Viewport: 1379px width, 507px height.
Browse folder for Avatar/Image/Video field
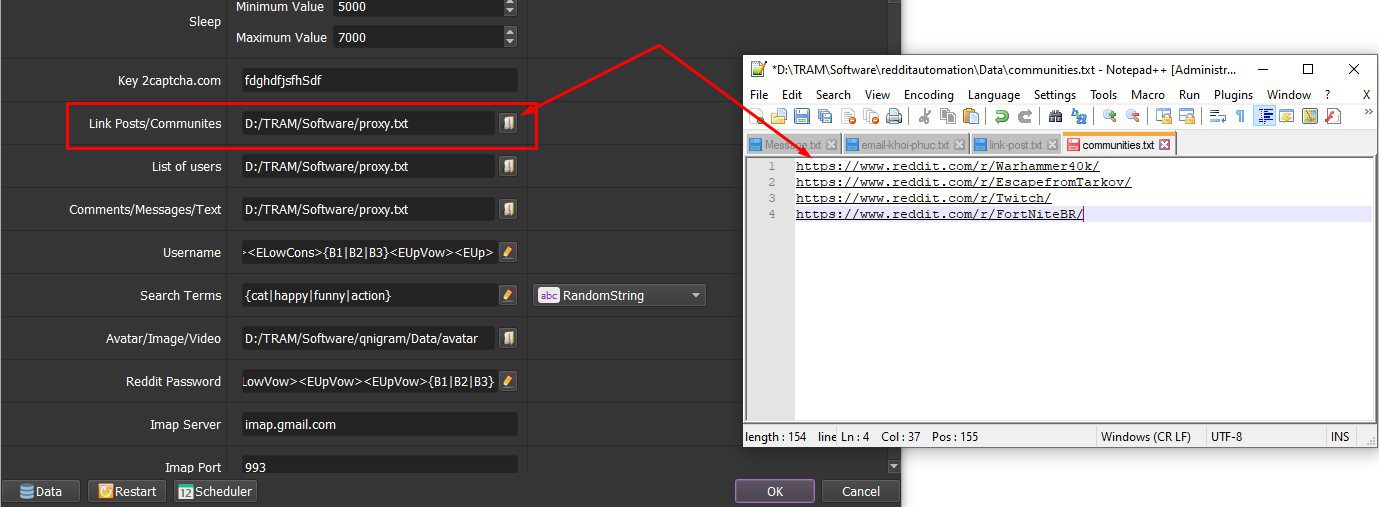pos(508,338)
